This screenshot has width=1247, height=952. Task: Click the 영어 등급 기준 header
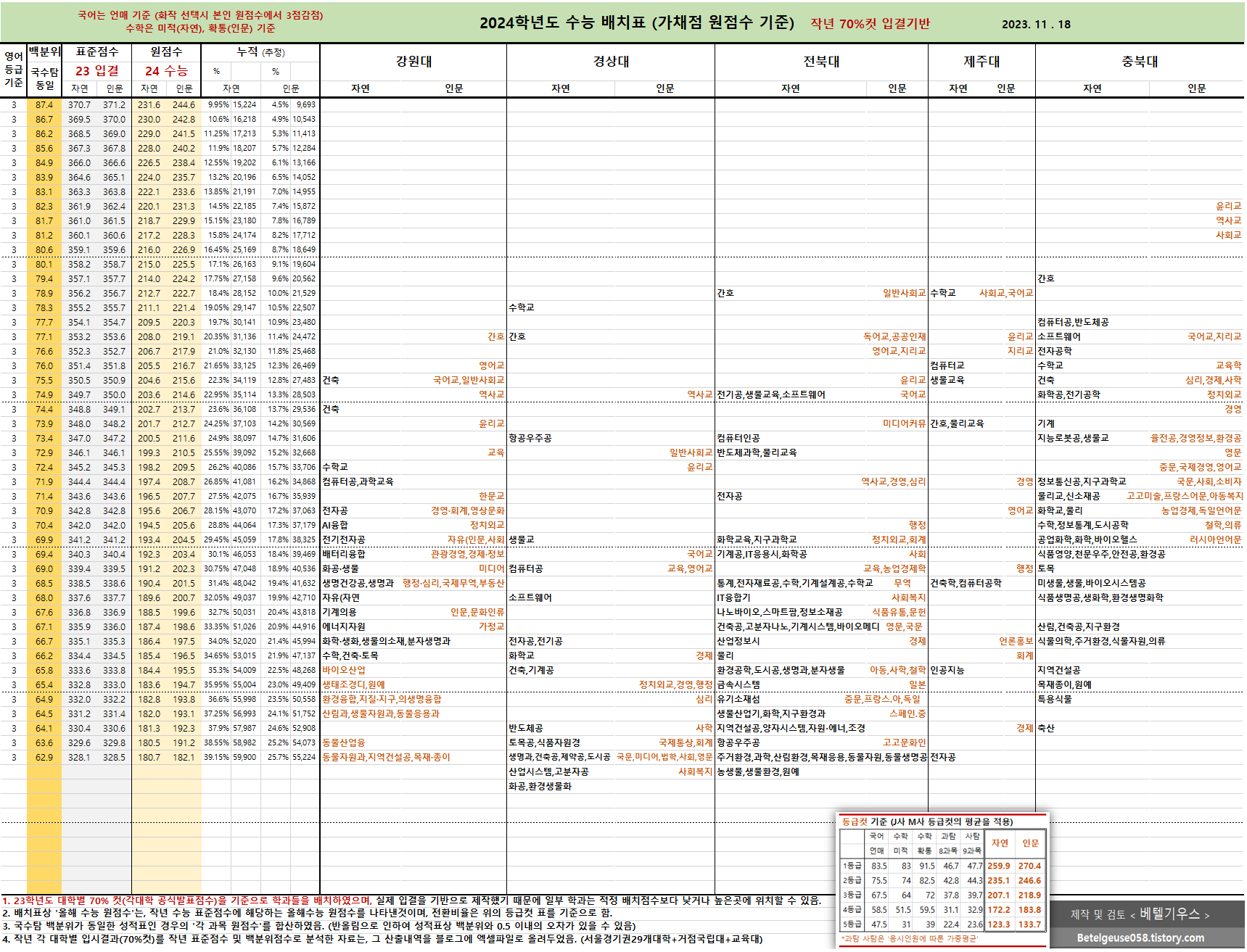click(14, 70)
